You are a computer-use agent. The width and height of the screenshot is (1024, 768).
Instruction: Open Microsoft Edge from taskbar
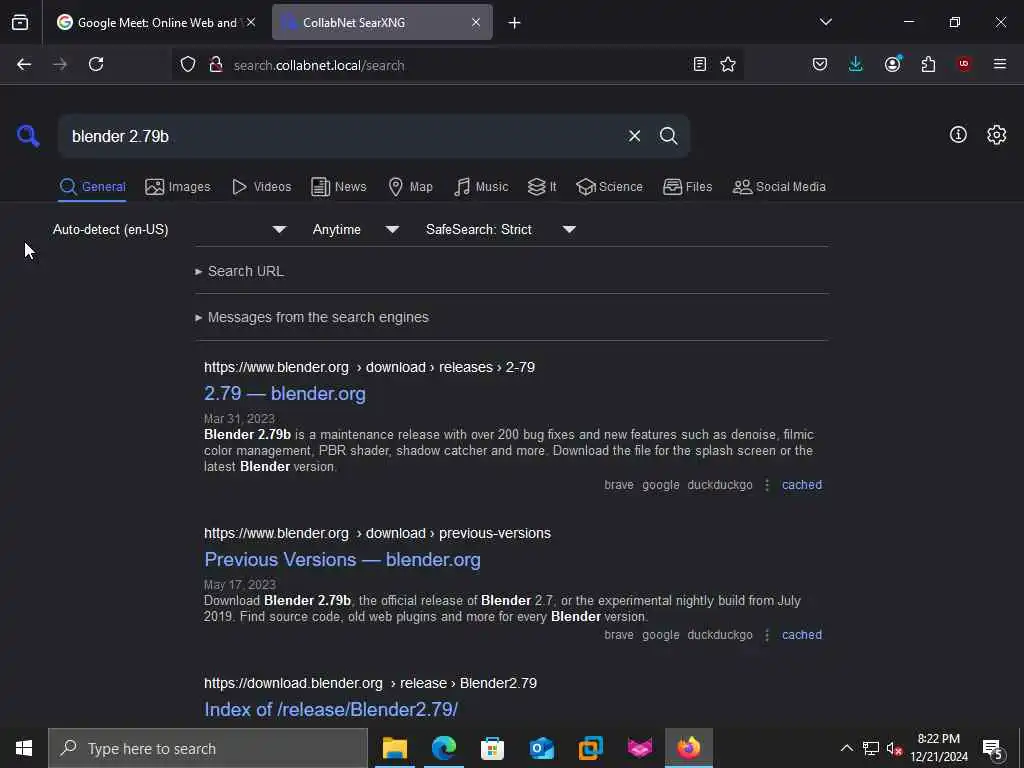pyautogui.click(x=443, y=748)
